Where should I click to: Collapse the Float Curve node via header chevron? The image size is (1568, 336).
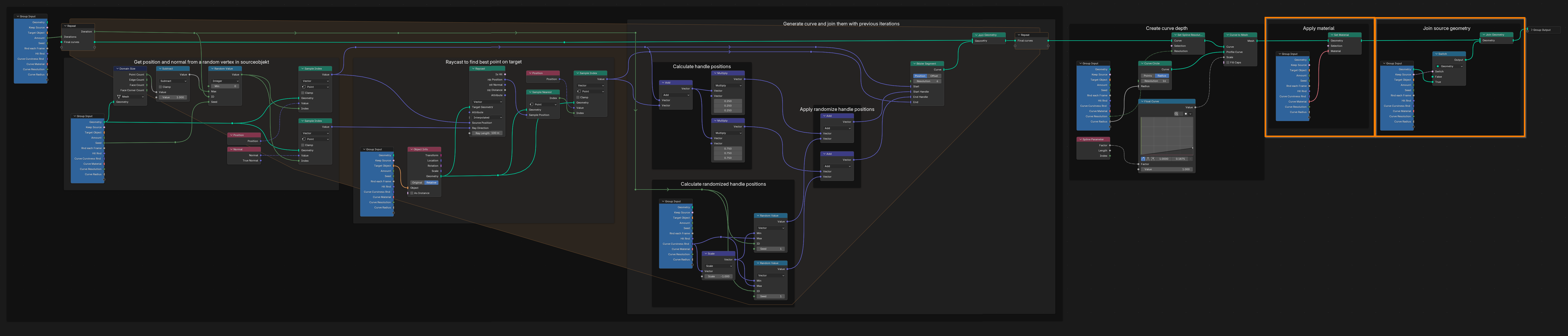[x=1142, y=101]
